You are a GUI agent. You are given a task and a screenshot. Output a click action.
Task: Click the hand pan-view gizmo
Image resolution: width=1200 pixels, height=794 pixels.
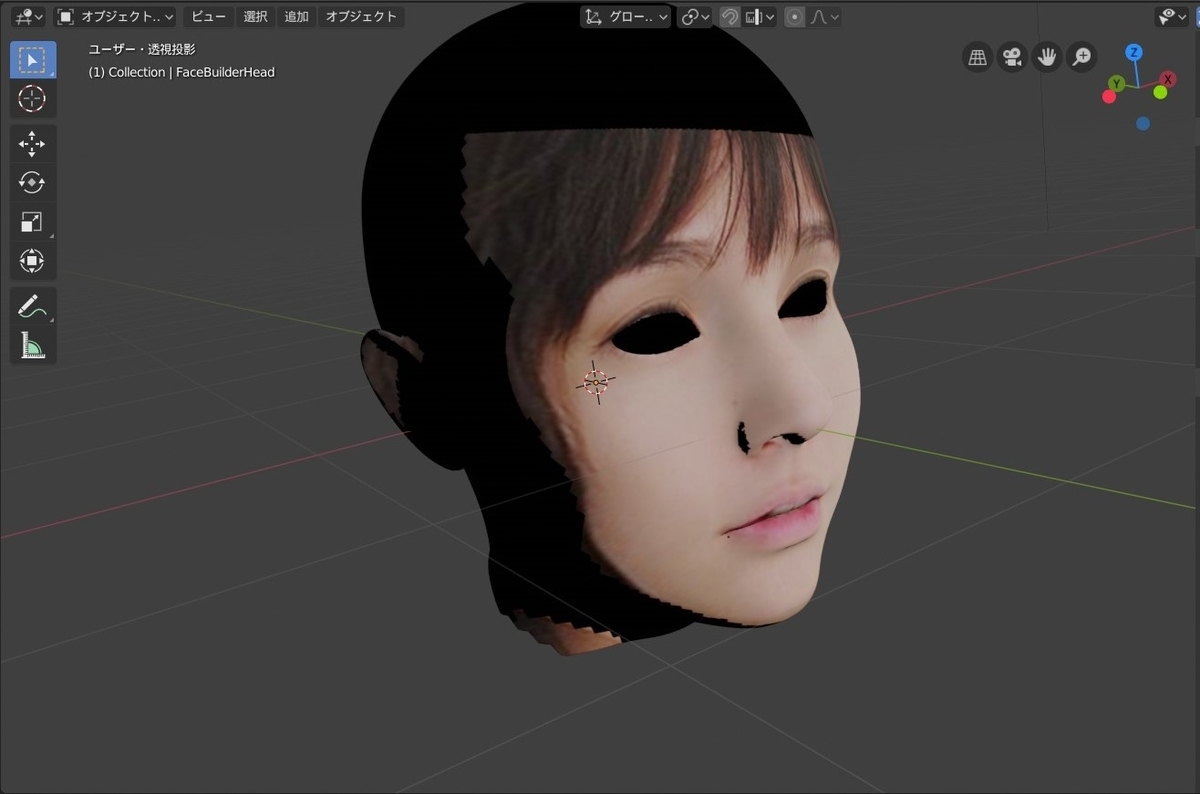pyautogui.click(x=1047, y=57)
